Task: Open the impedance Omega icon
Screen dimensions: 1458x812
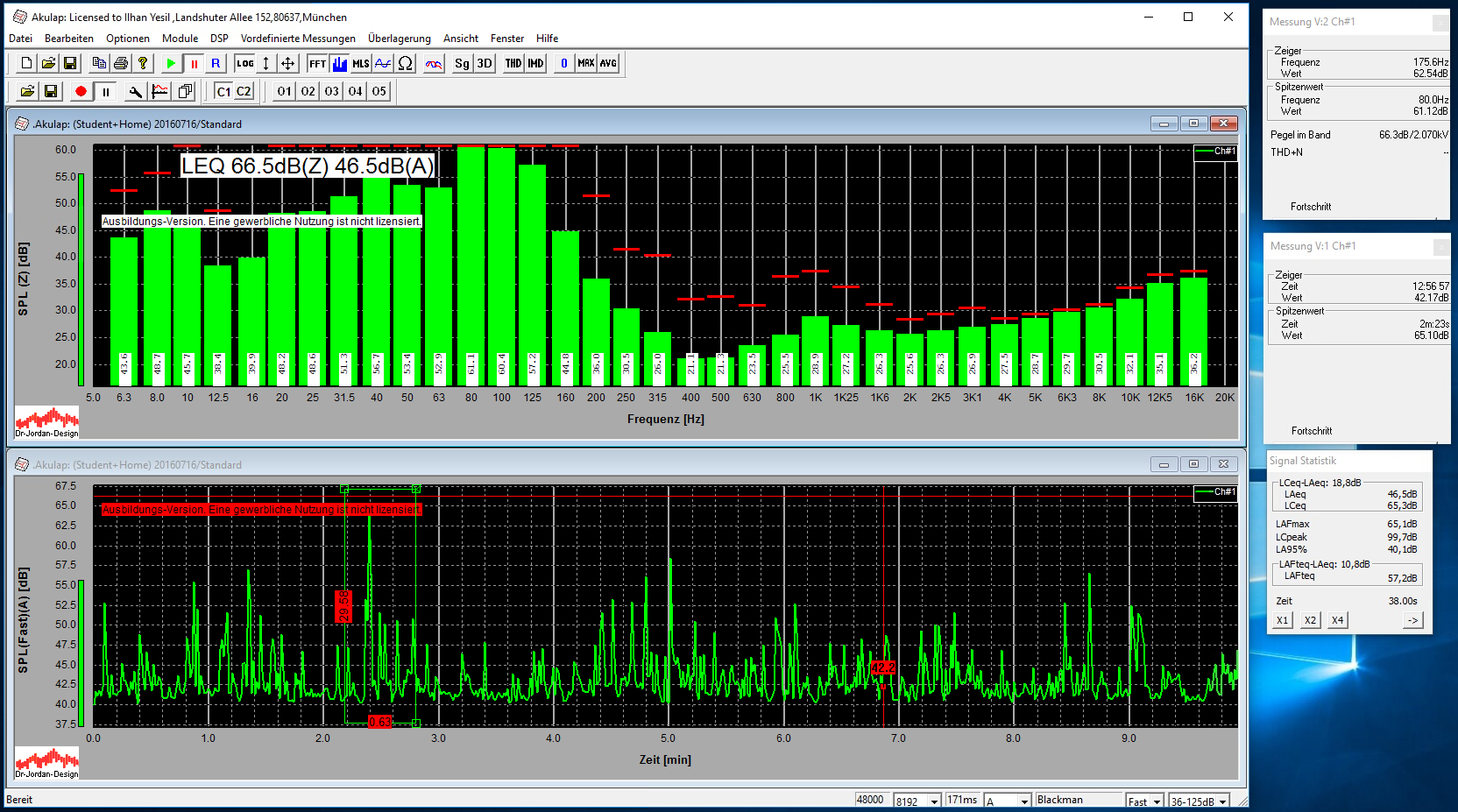Action: click(405, 63)
